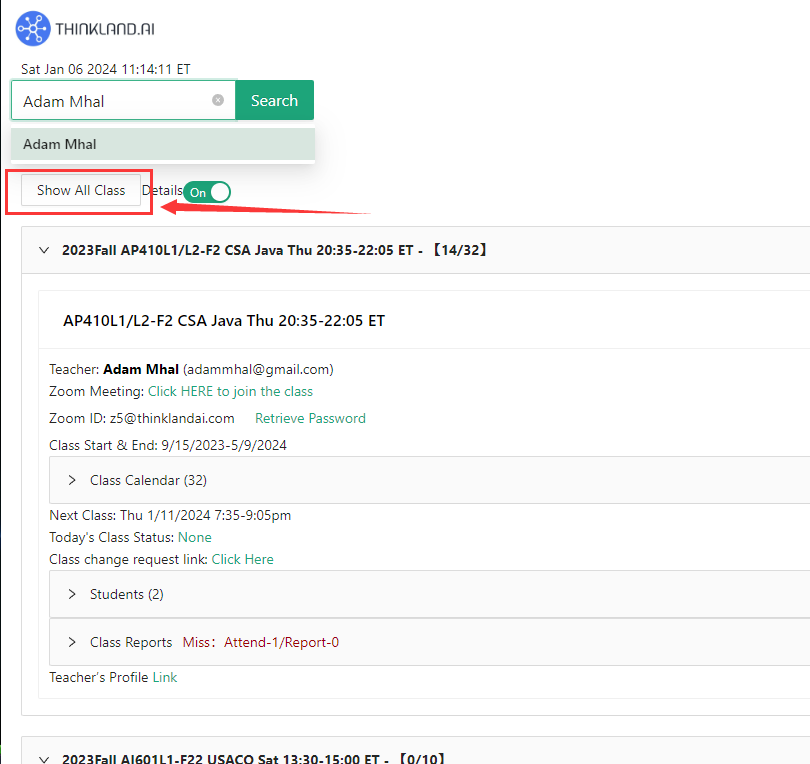Select Adam Mhal autocomplete suggestion

click(60, 144)
